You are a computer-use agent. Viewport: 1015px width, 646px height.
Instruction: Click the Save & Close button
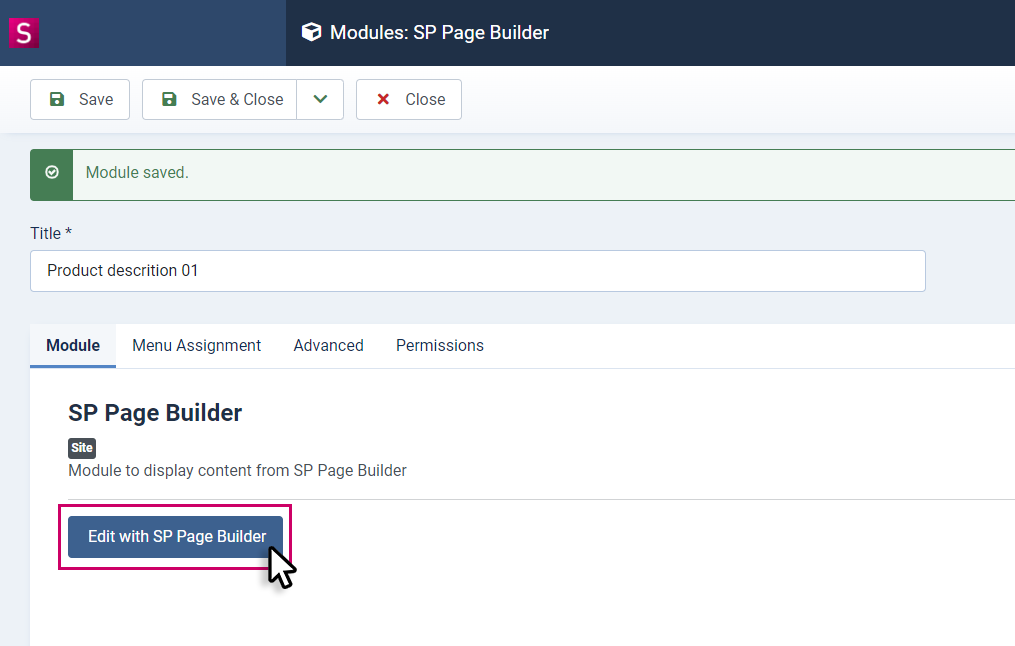pyautogui.click(x=219, y=100)
